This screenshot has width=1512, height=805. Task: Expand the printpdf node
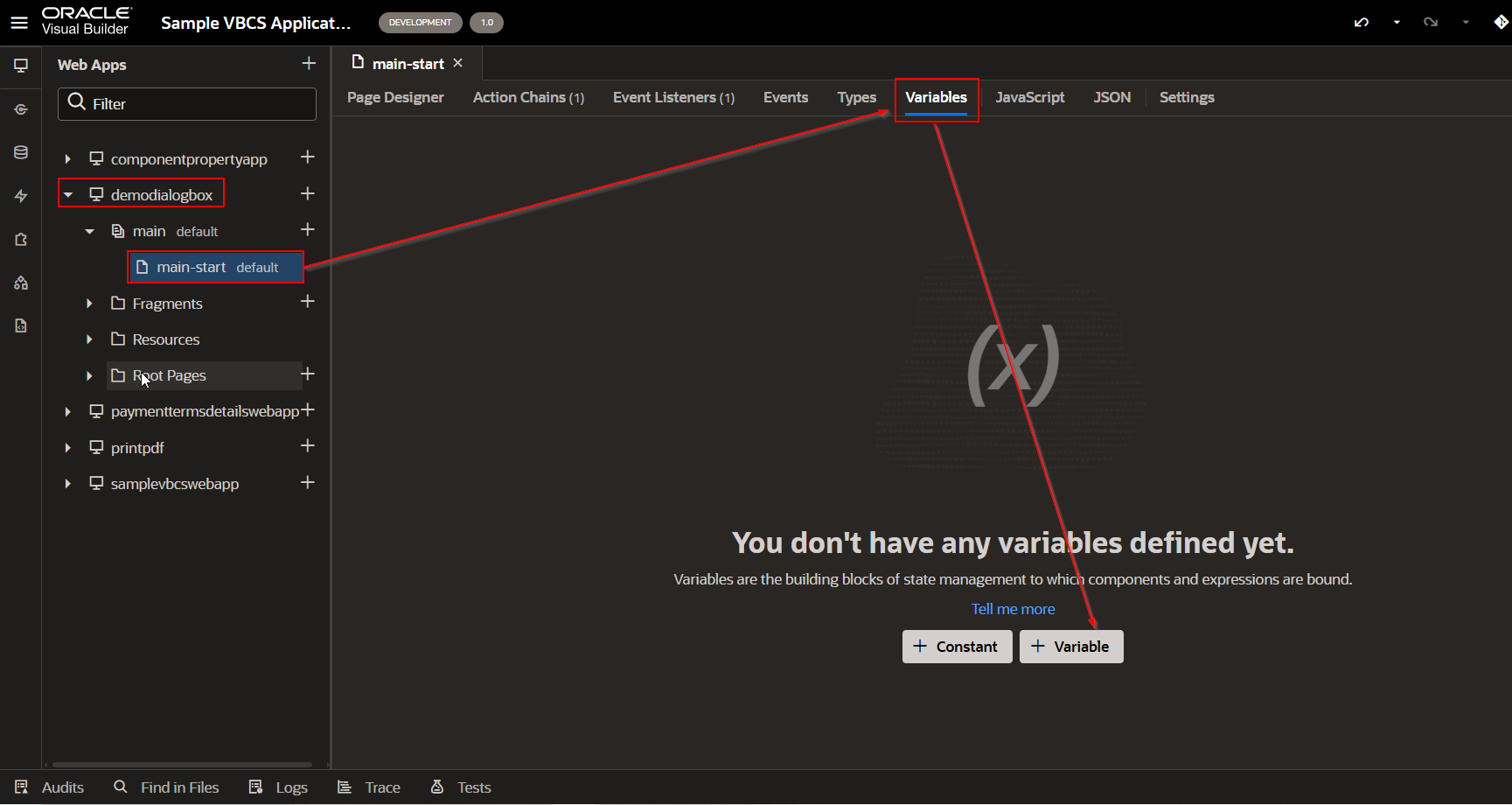pyautogui.click(x=67, y=448)
